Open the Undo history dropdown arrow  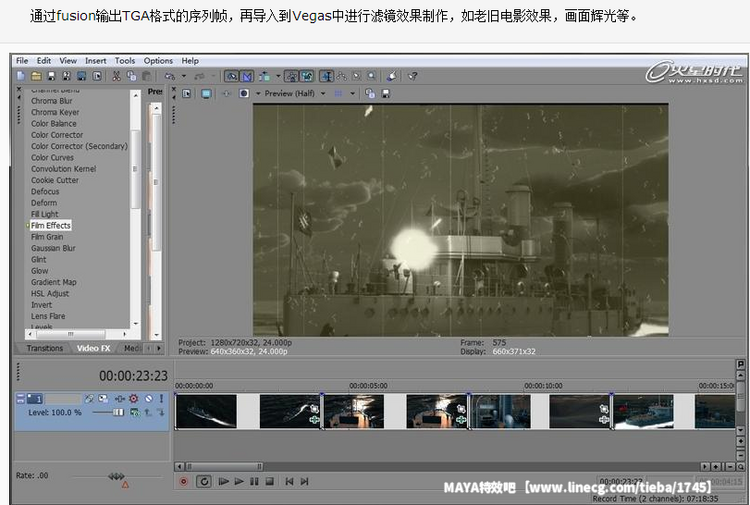[x=183, y=76]
